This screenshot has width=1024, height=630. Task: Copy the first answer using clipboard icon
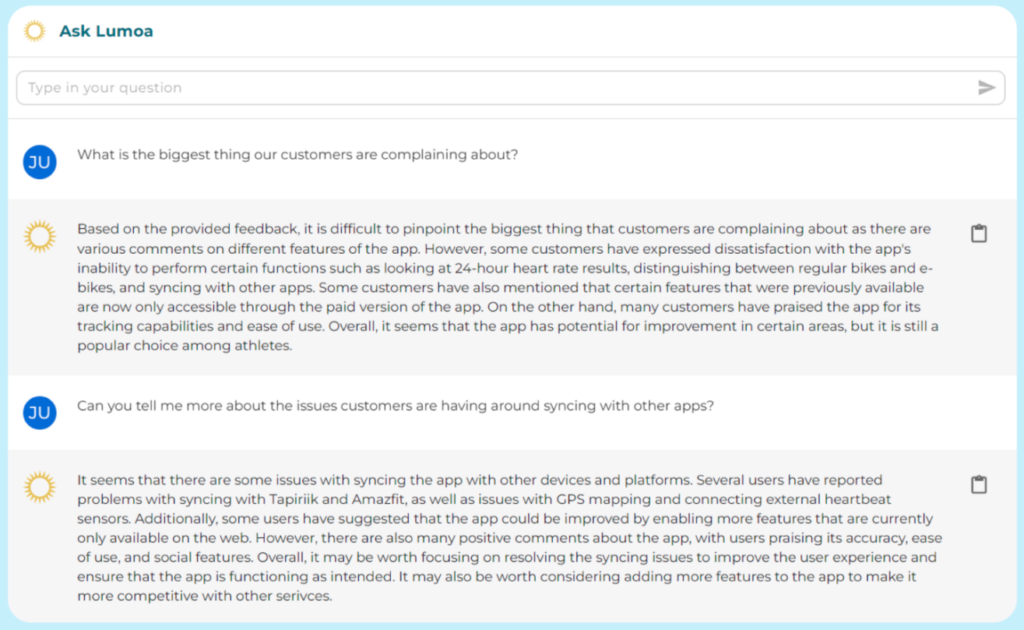point(979,234)
